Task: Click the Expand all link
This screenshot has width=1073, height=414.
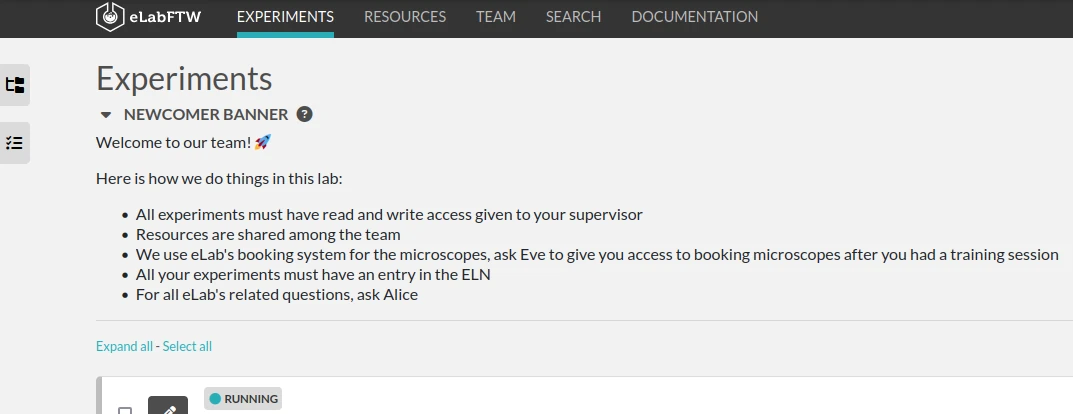Action: pos(124,346)
